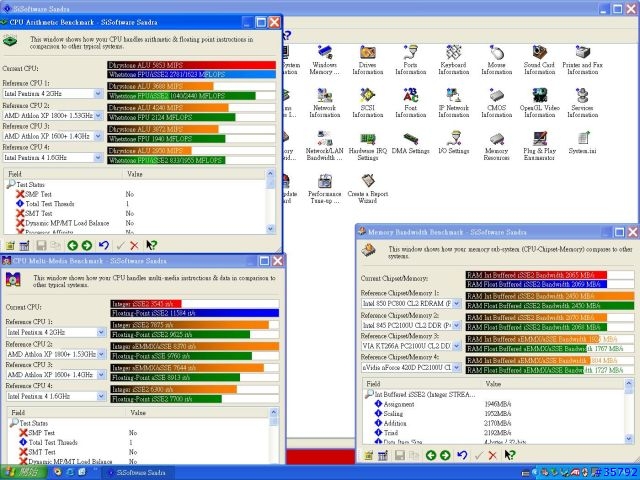The image size is (640, 480).
Task: Open Reference CPU 1 dropdown in CPU Arithmetic
Action: pos(98,93)
